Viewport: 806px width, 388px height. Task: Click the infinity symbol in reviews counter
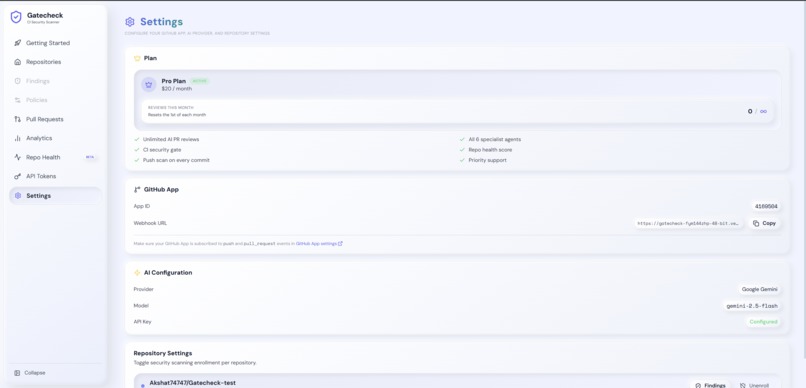click(x=763, y=111)
